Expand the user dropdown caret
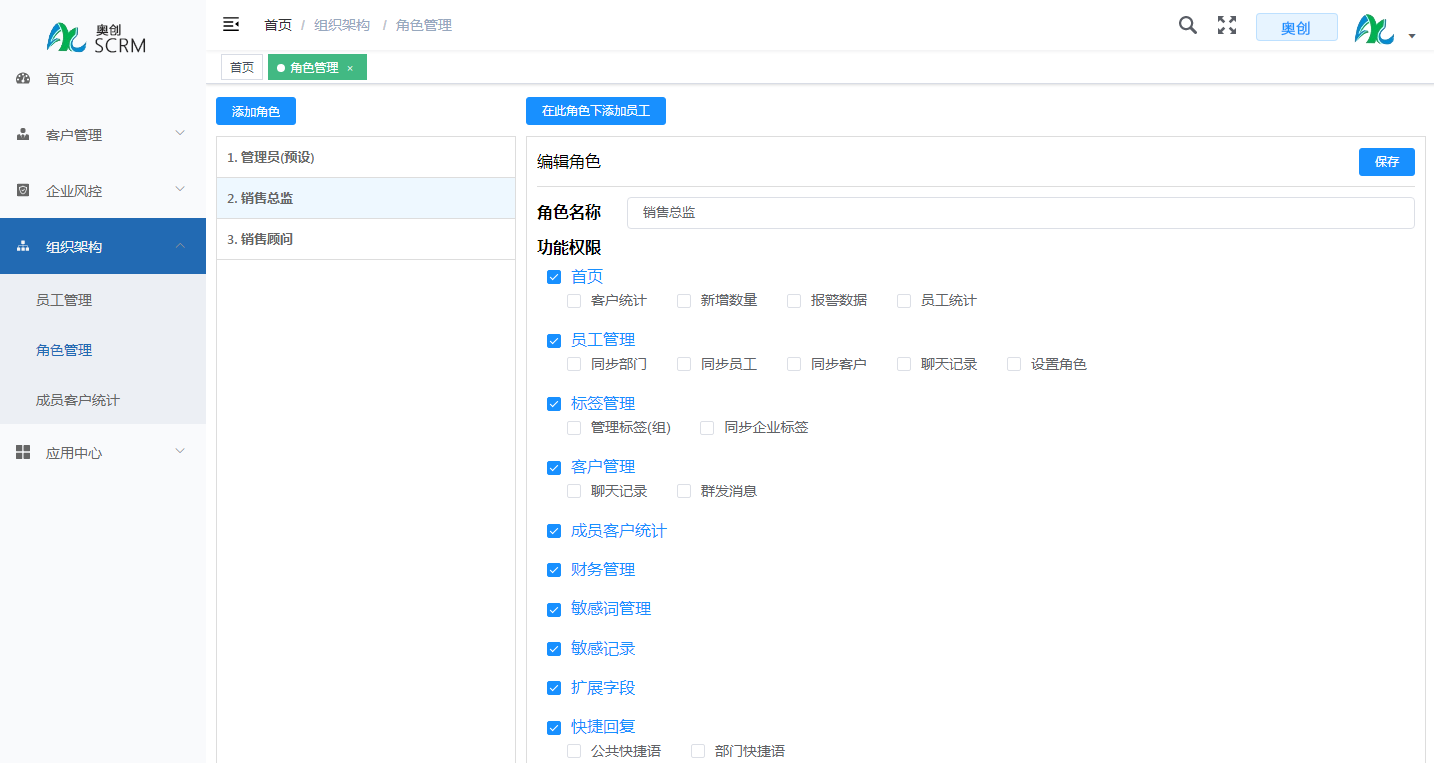The height and width of the screenshot is (763, 1434). click(1411, 35)
